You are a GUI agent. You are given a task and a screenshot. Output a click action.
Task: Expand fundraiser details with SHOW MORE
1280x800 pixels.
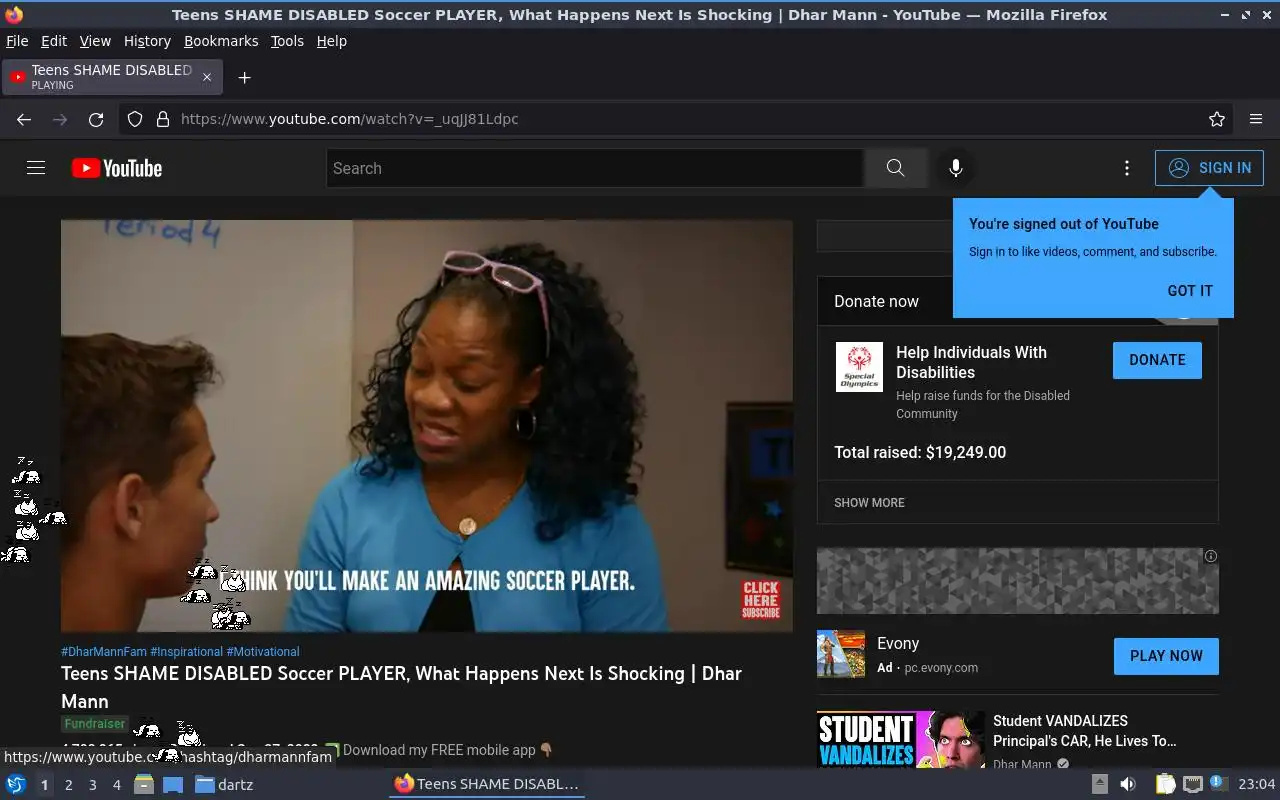(x=869, y=503)
